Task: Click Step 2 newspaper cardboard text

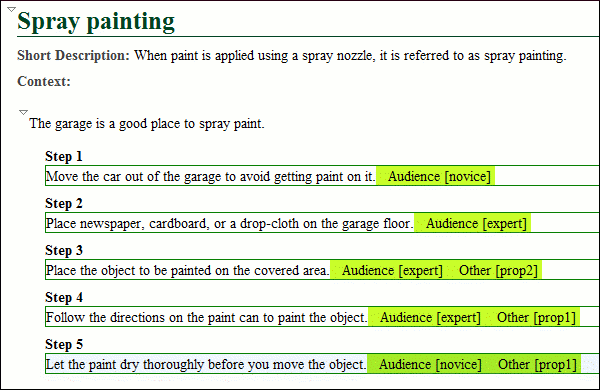Action: coord(230,224)
